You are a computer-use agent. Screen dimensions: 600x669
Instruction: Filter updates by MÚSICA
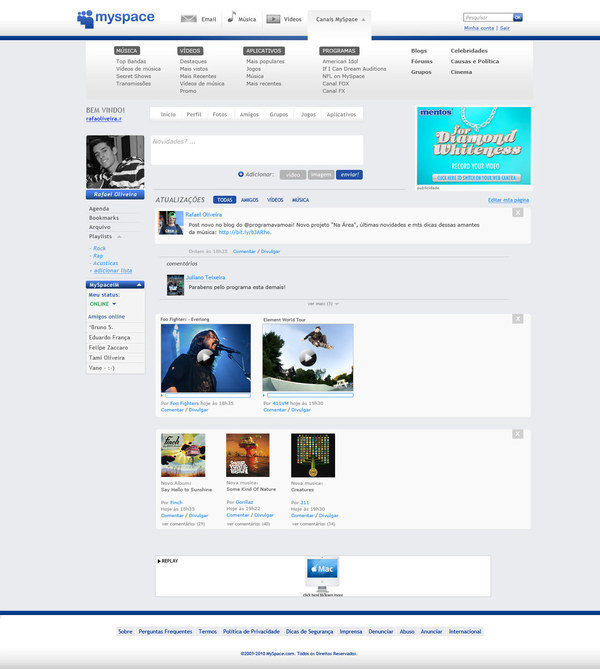click(300, 200)
